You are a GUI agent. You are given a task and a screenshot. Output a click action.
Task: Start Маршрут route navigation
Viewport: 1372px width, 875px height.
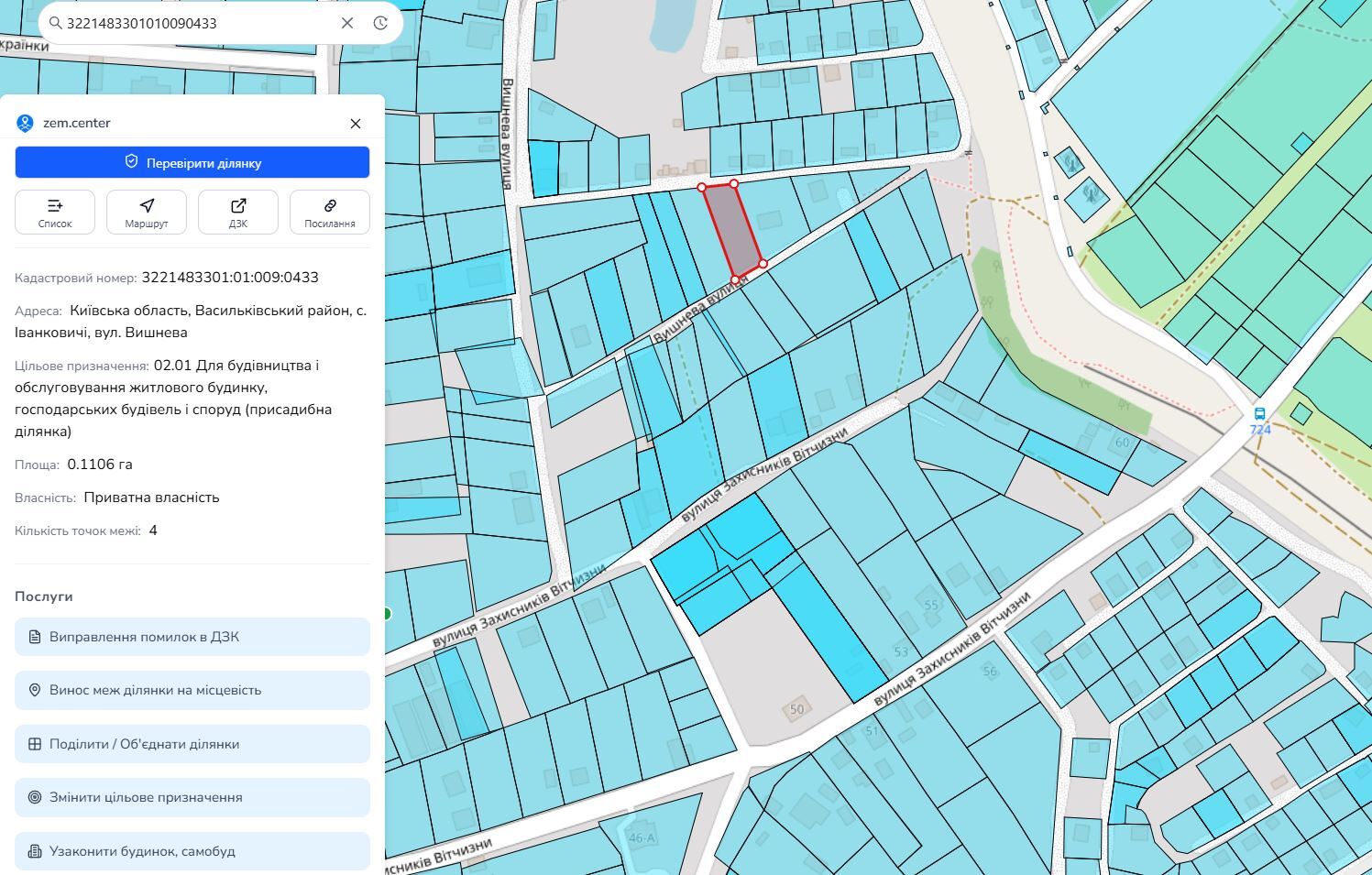pyautogui.click(x=147, y=212)
